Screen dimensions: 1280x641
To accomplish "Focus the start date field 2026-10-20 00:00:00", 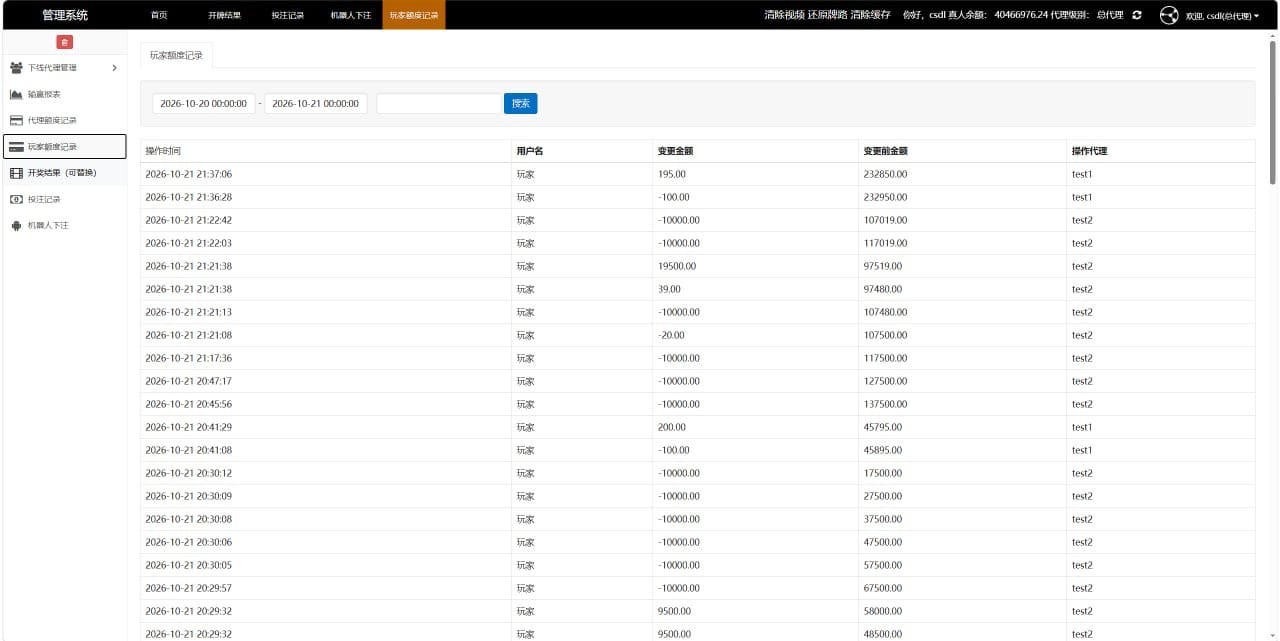I will [204, 103].
